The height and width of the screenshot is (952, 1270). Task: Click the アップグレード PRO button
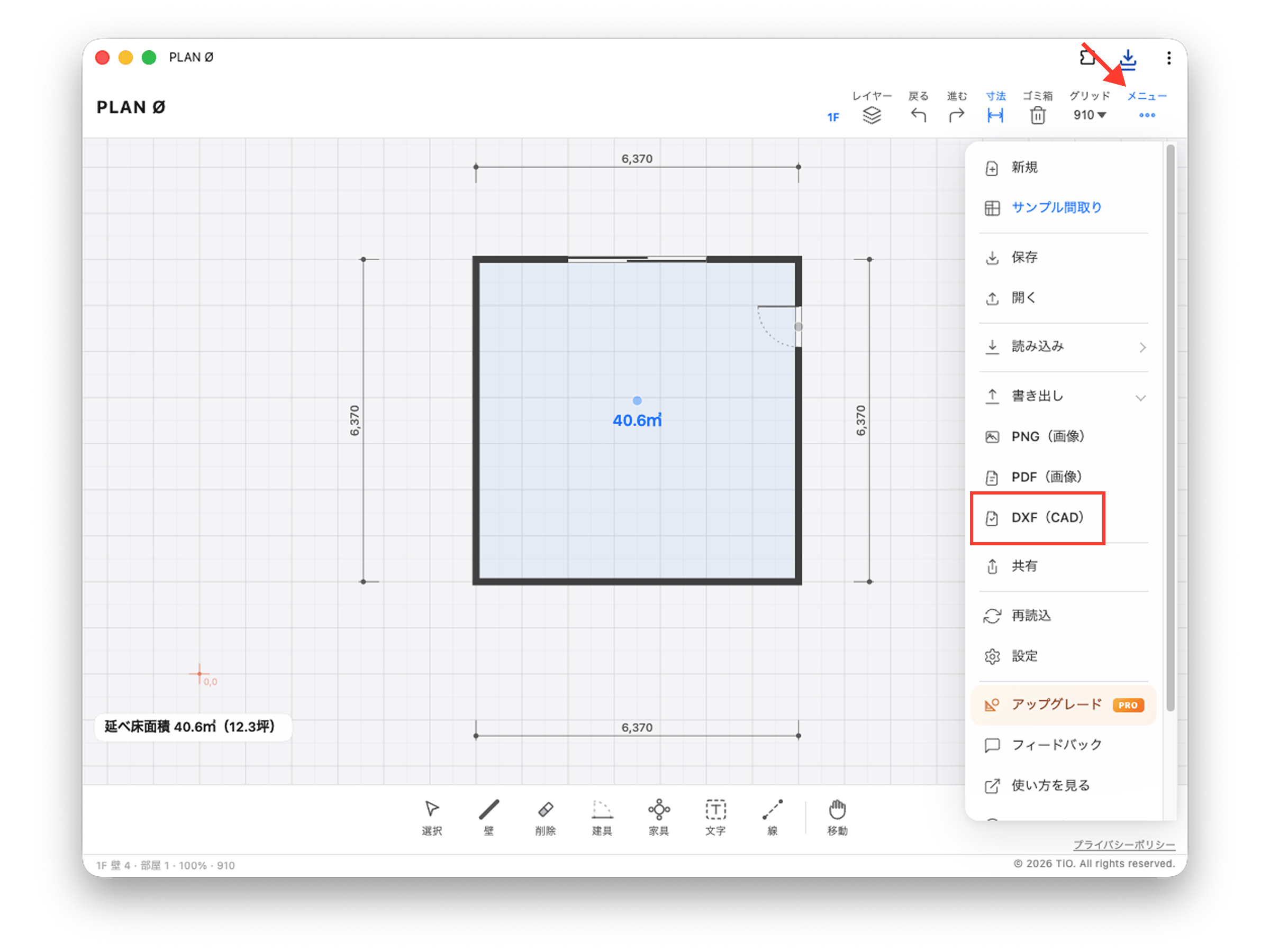tap(1063, 704)
